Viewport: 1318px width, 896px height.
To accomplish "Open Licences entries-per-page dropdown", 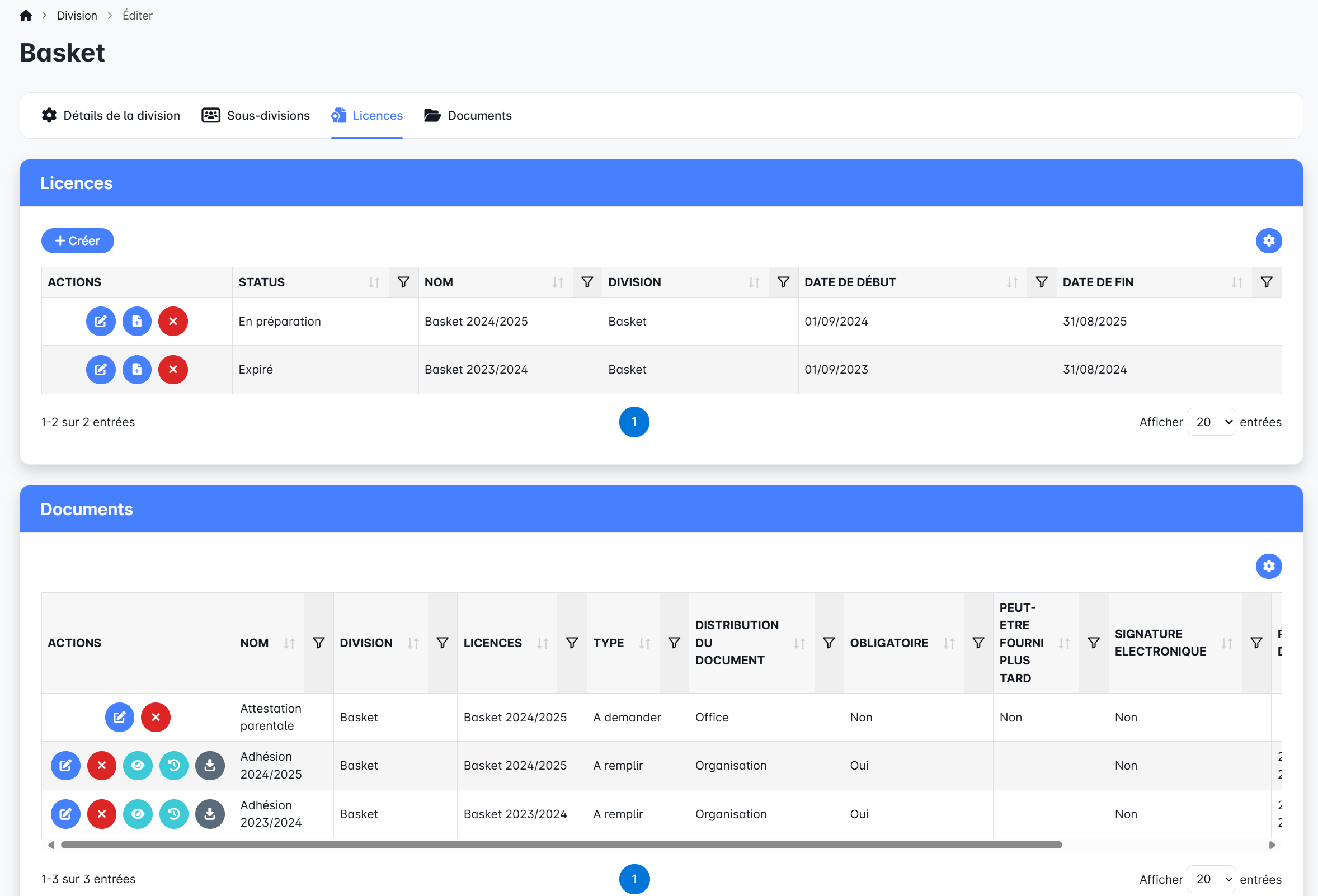I will pyautogui.click(x=1210, y=422).
